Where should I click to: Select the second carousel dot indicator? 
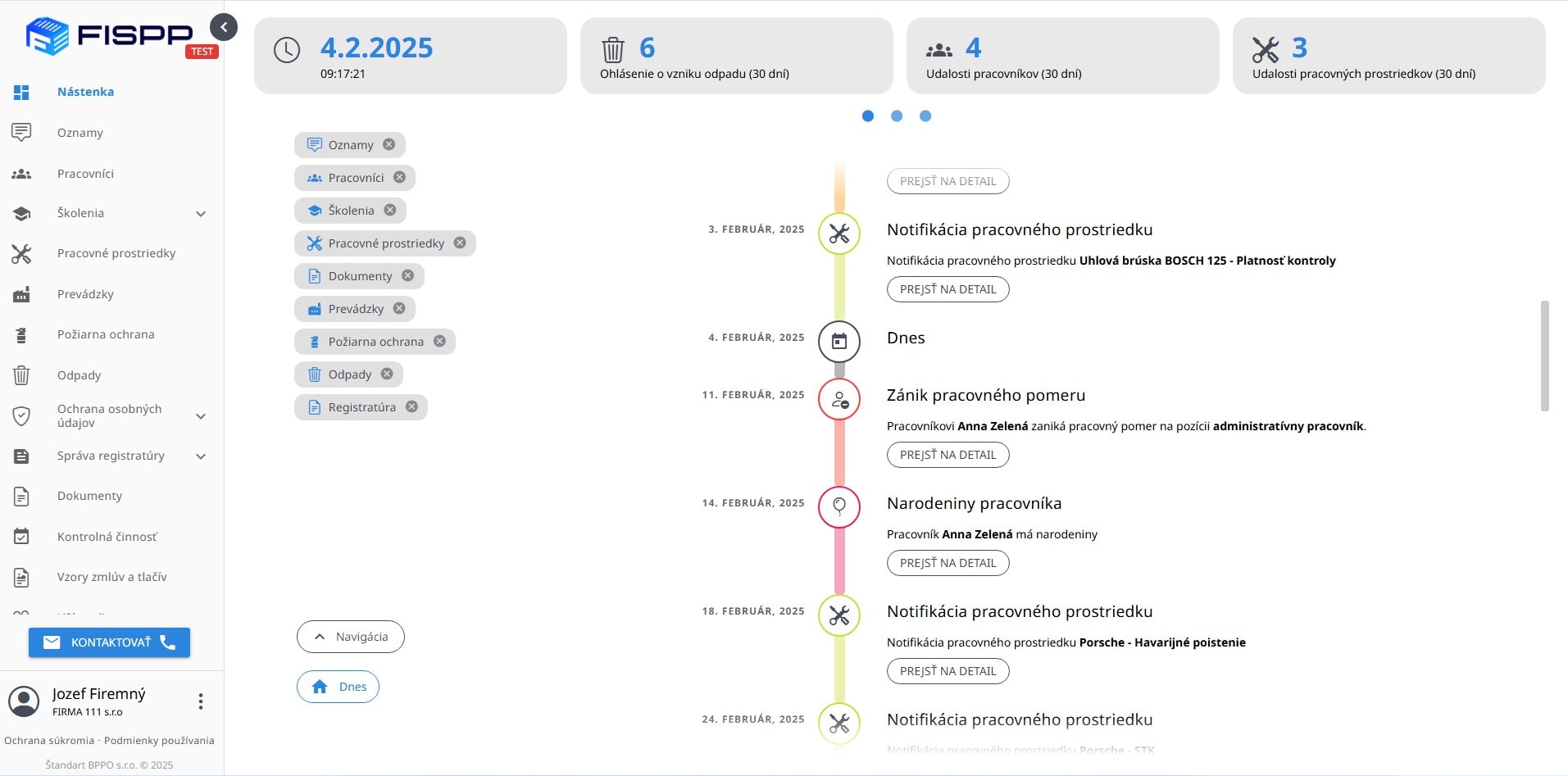coord(897,116)
